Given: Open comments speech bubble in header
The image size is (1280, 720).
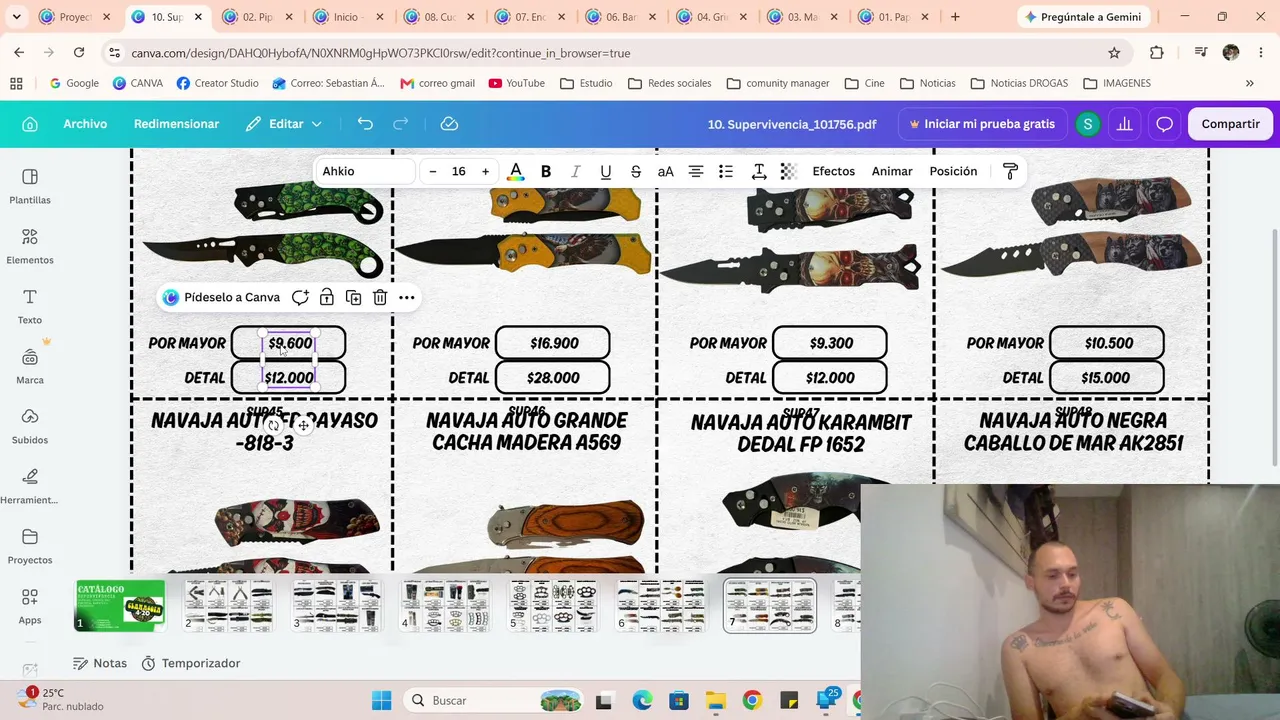Looking at the screenshot, I should (x=1164, y=124).
